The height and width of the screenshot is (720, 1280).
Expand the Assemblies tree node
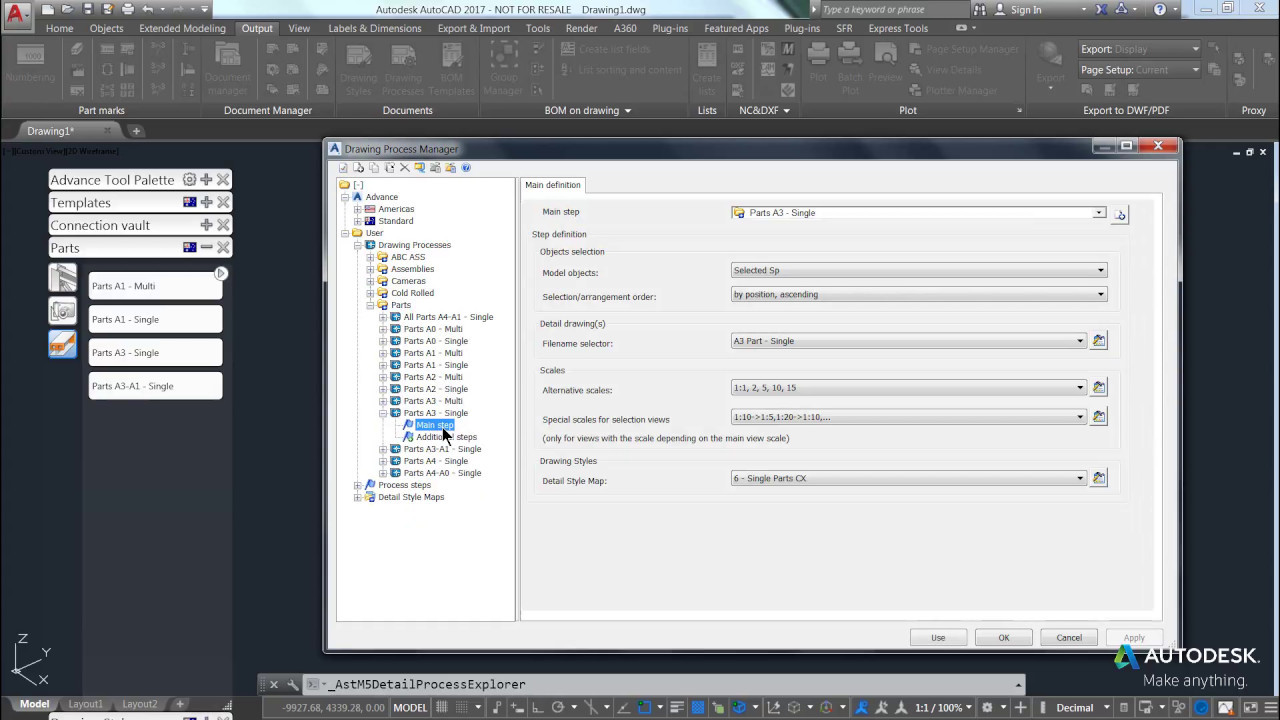point(370,269)
